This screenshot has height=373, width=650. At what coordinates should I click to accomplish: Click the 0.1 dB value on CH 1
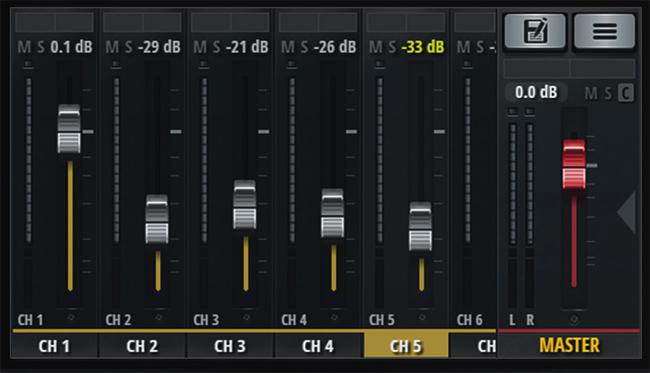tap(71, 47)
